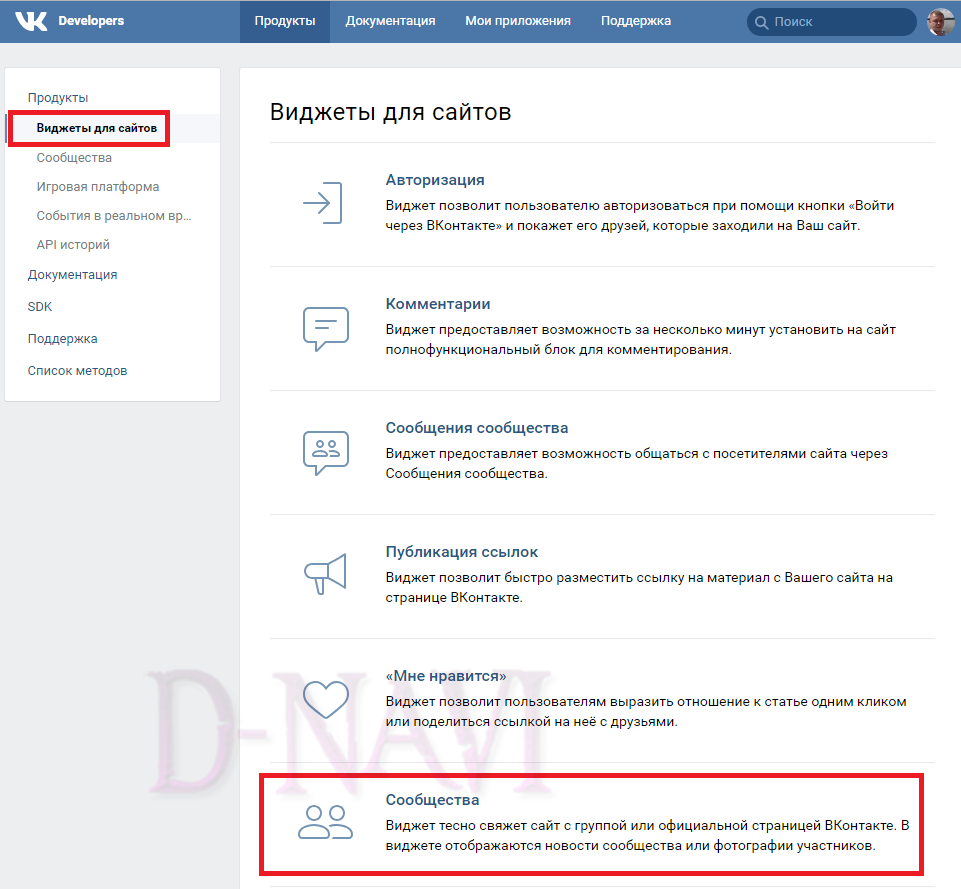Click the Сообщения сообщества chat icon
This screenshot has width=961, height=889.
(326, 453)
